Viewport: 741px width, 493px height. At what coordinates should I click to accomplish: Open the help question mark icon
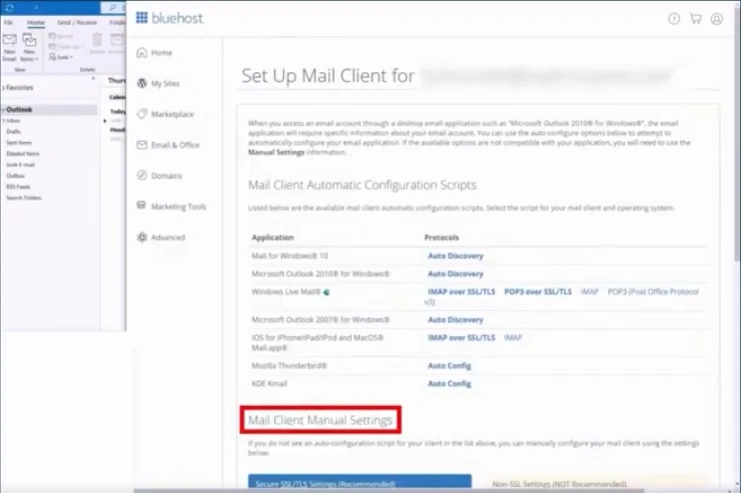point(674,18)
